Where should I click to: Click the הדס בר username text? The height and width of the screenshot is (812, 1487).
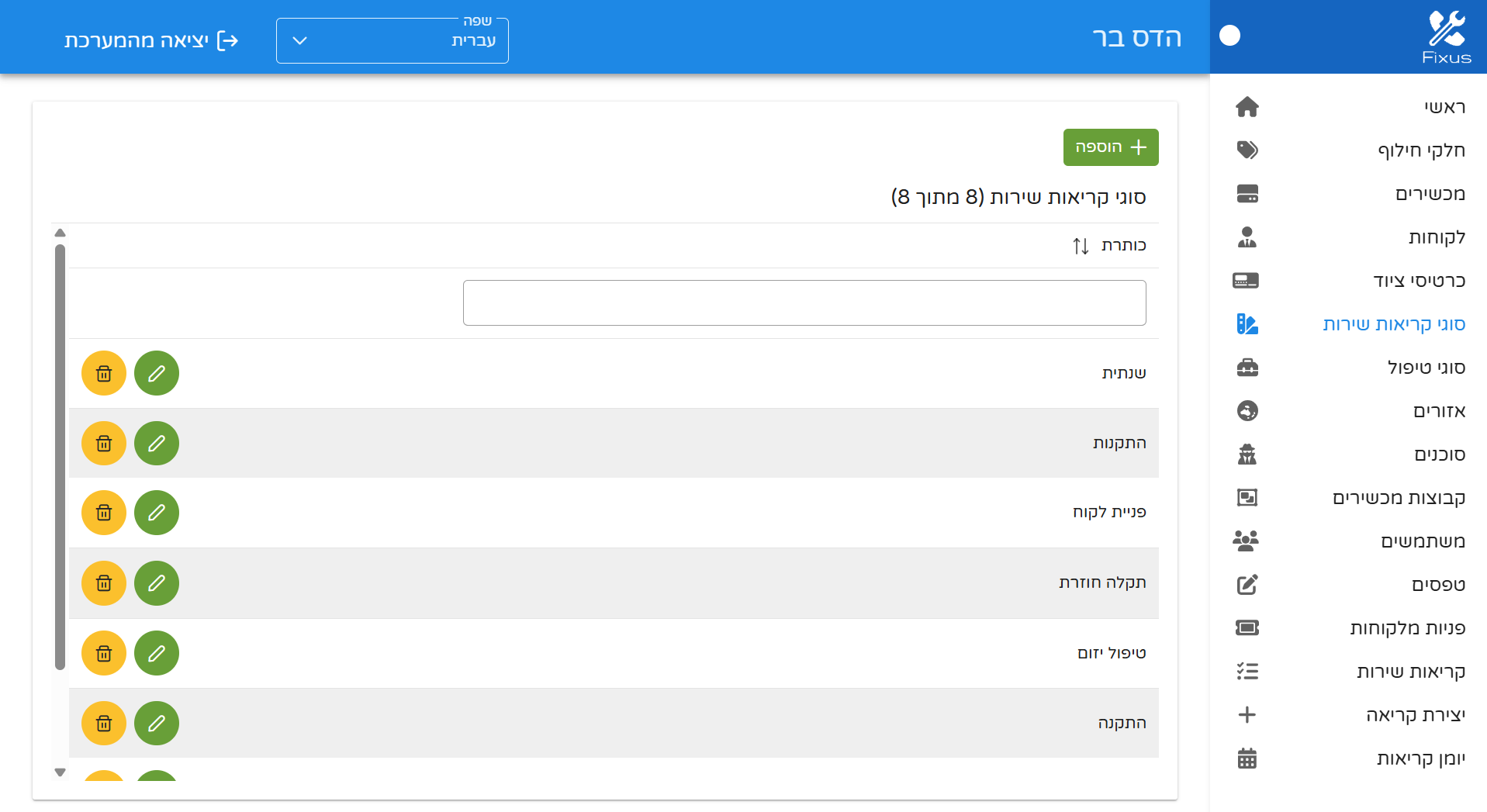point(1137,37)
